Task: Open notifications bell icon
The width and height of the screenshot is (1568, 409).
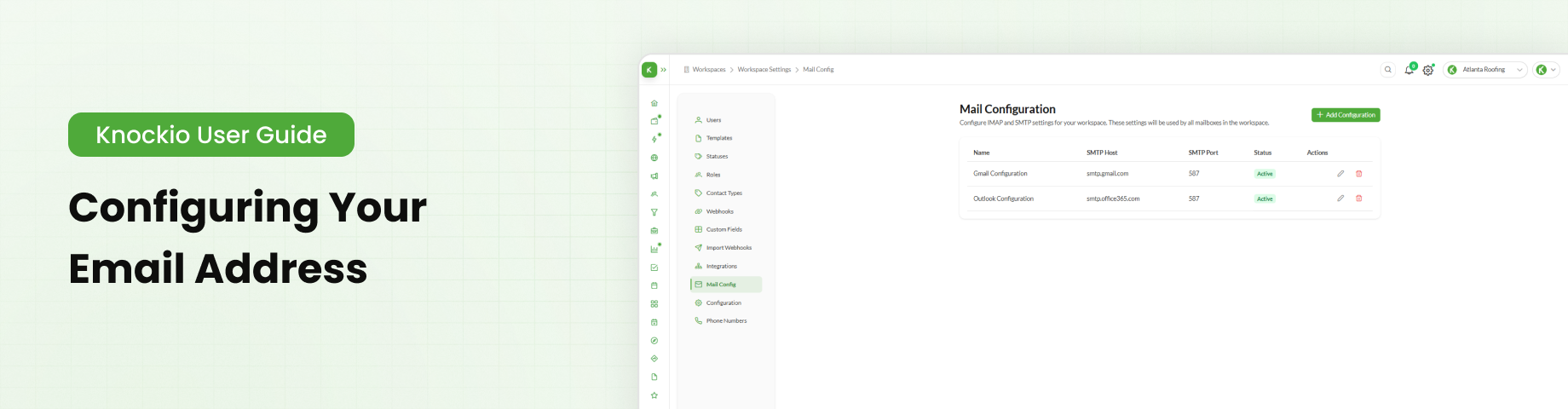Action: pyautogui.click(x=1409, y=70)
